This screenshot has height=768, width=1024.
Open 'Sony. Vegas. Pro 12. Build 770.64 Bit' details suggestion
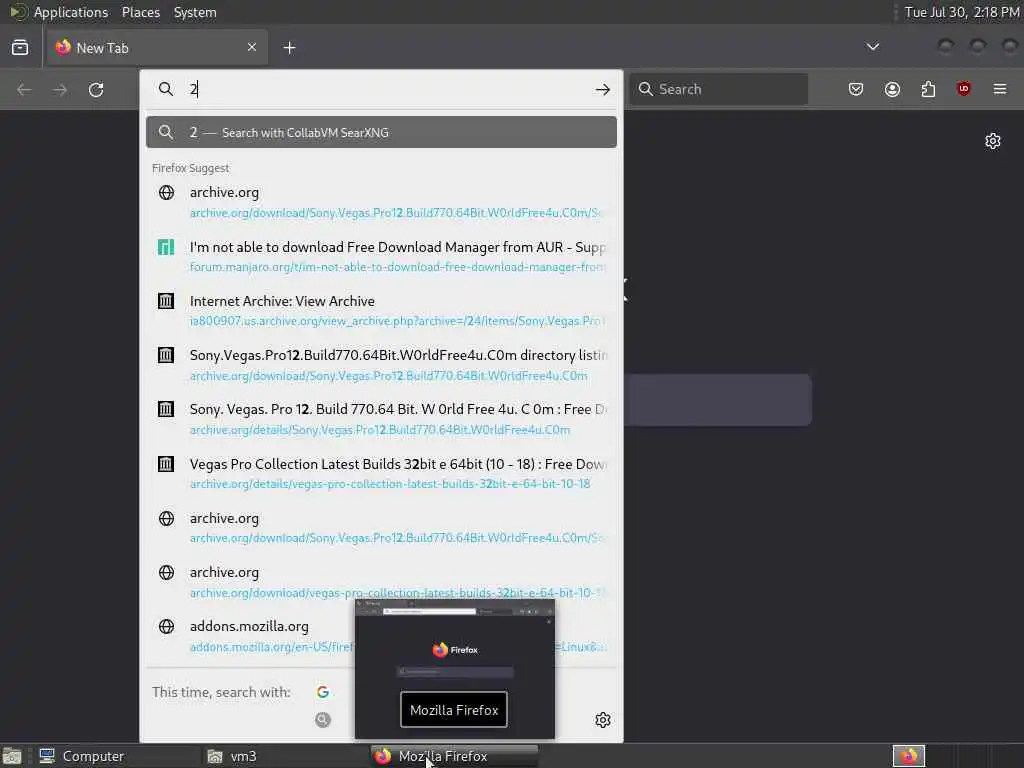(381, 419)
